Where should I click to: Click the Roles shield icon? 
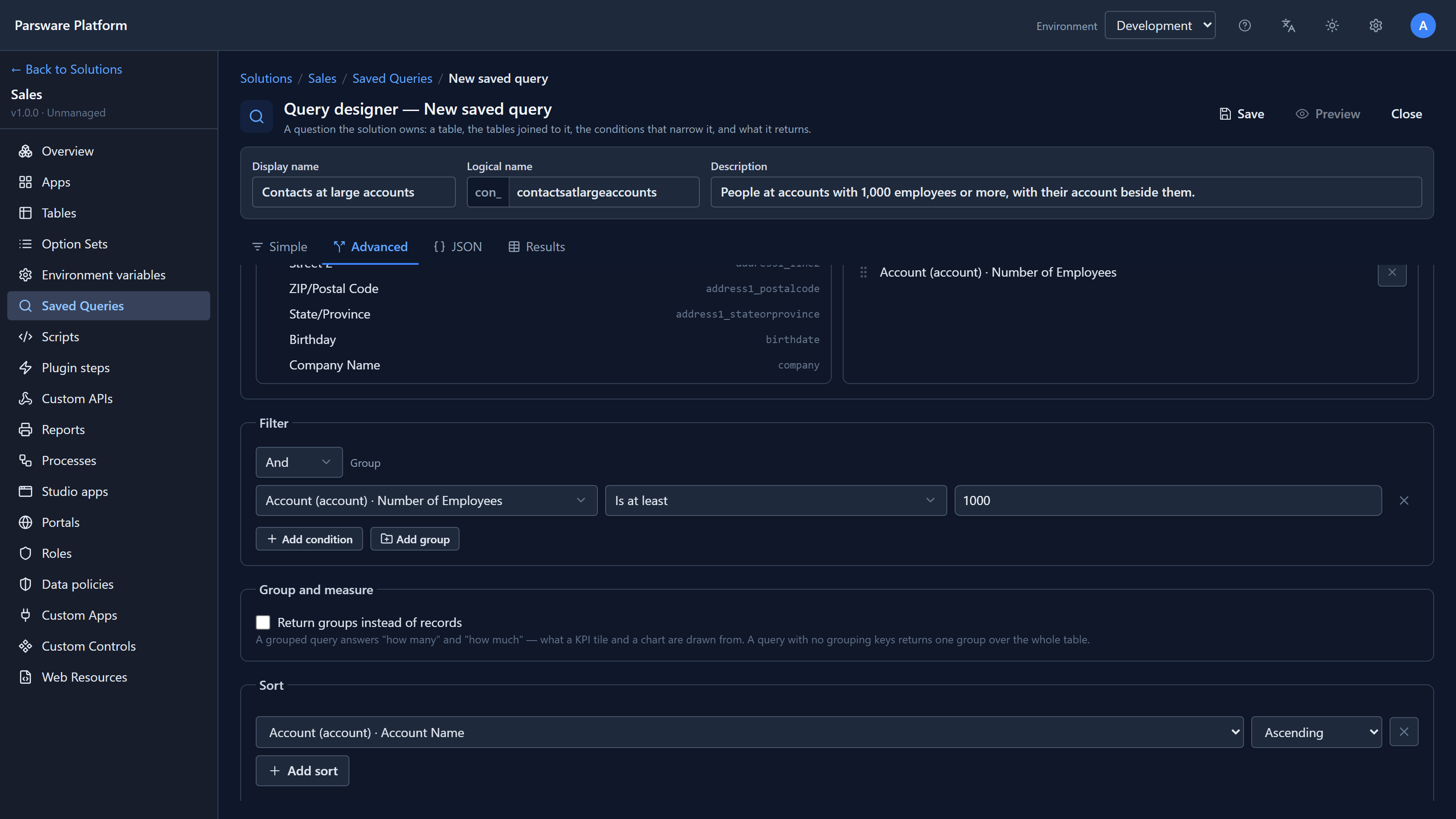25,553
